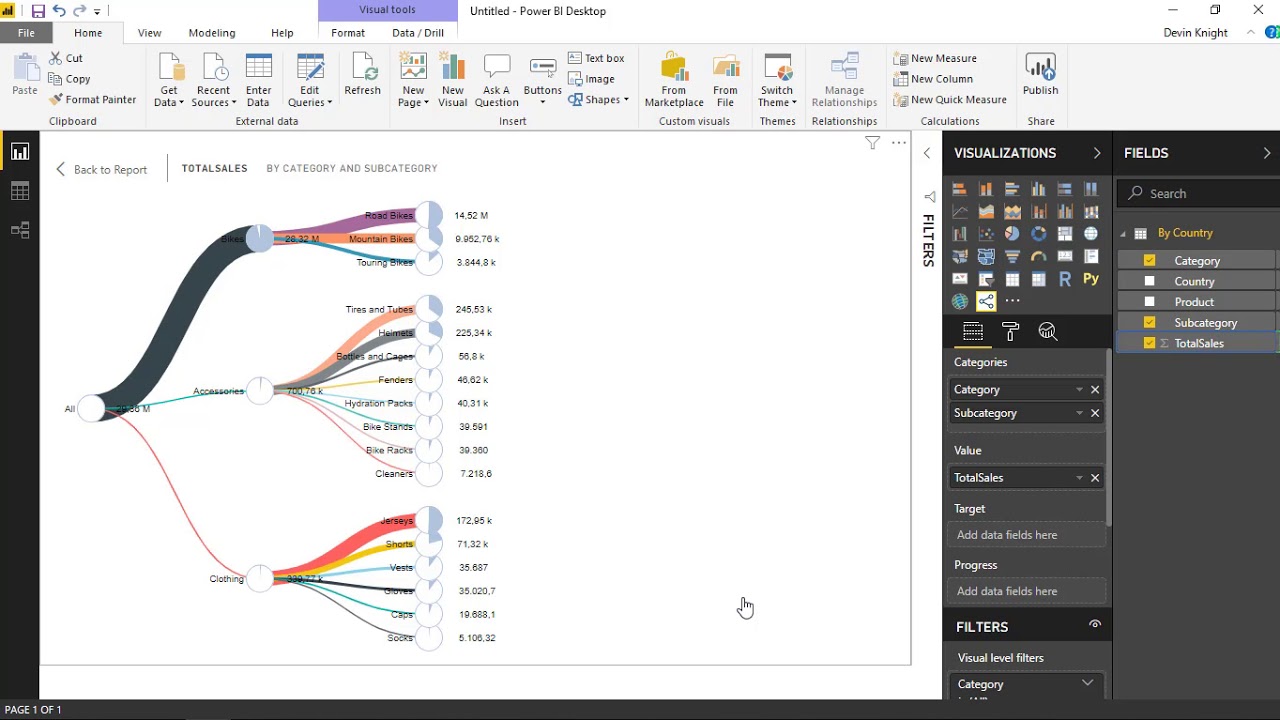Open the TotalSales value dropdown arrow
Viewport: 1280px width, 720px height.
pyautogui.click(x=1079, y=478)
